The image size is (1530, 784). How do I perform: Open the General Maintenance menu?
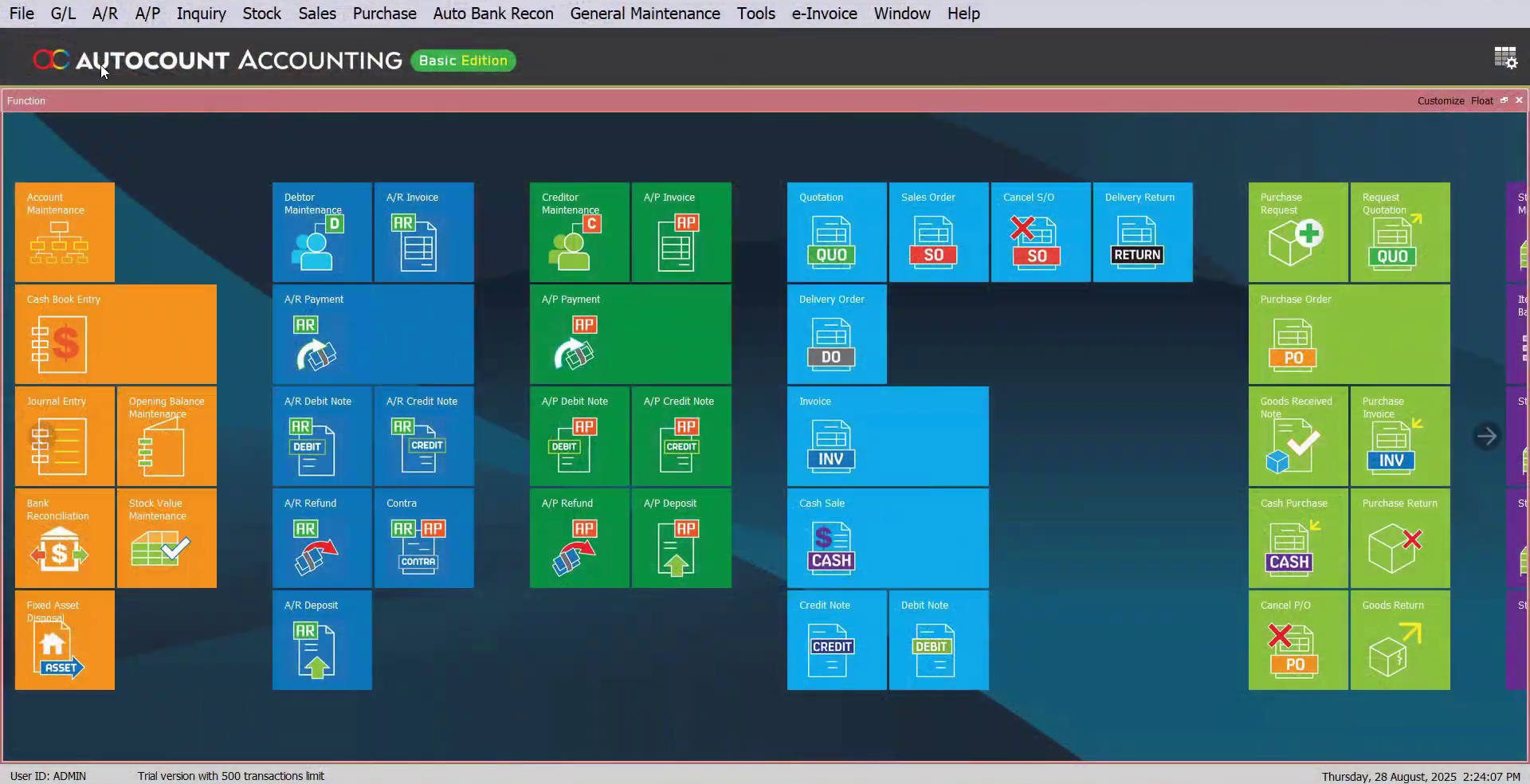(645, 14)
